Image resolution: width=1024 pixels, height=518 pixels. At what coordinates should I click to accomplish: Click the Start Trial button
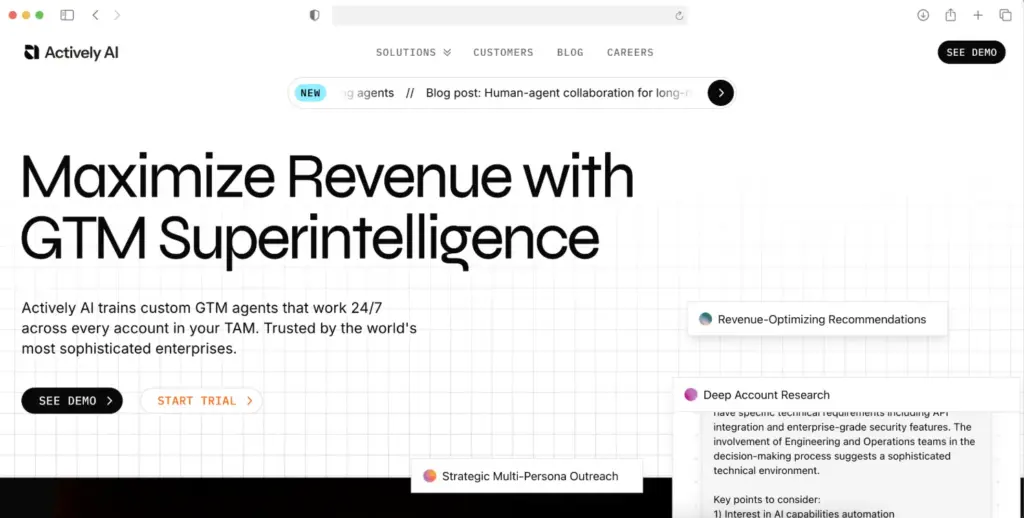(x=201, y=401)
